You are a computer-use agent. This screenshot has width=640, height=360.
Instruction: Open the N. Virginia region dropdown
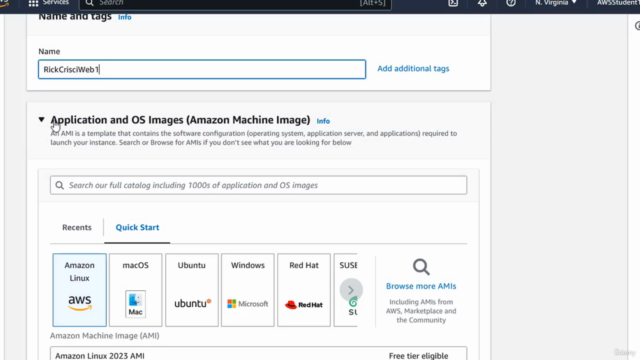click(x=556, y=3)
